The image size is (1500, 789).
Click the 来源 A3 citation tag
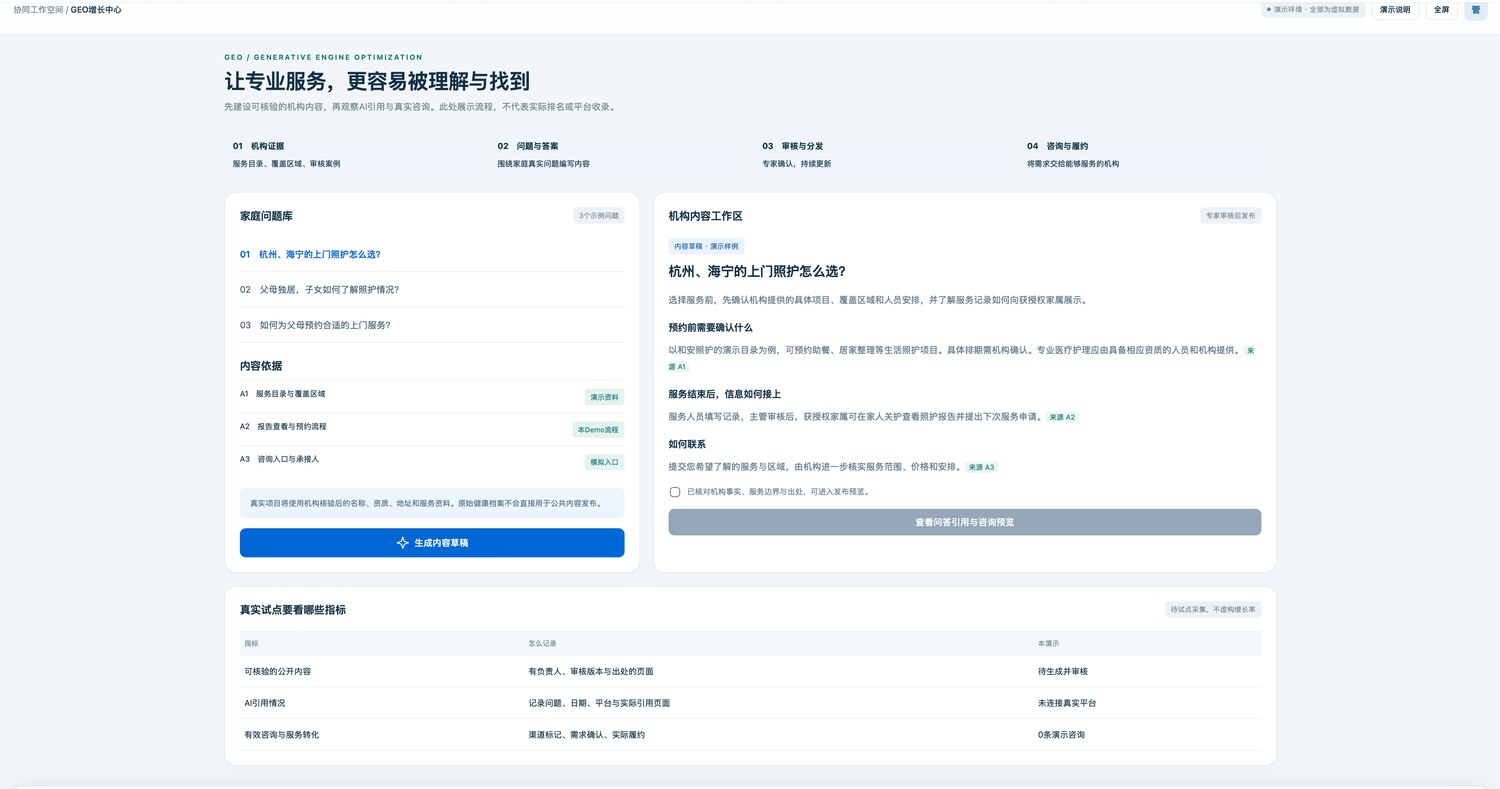pos(982,467)
